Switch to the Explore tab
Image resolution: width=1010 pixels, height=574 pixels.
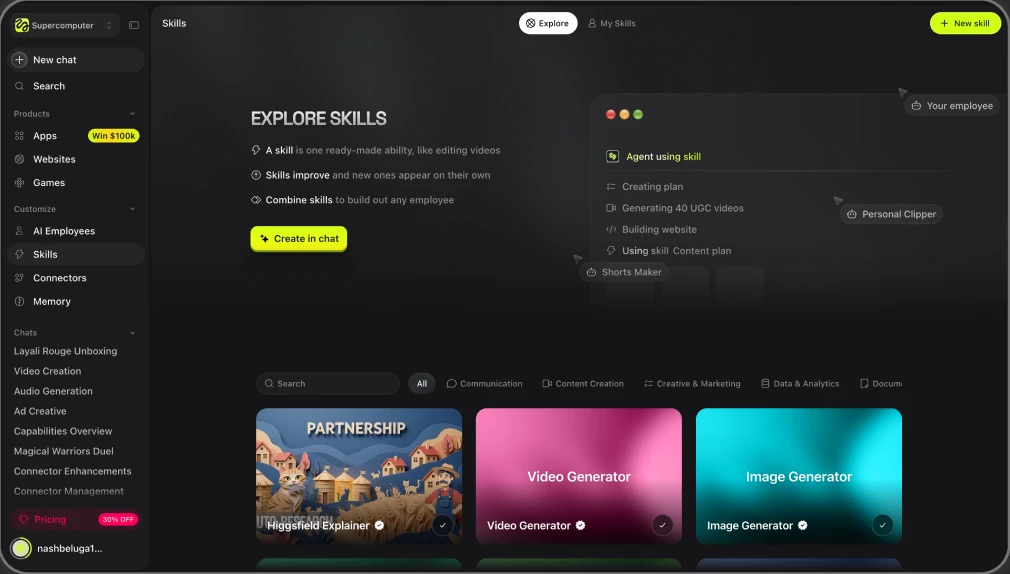[x=548, y=23]
